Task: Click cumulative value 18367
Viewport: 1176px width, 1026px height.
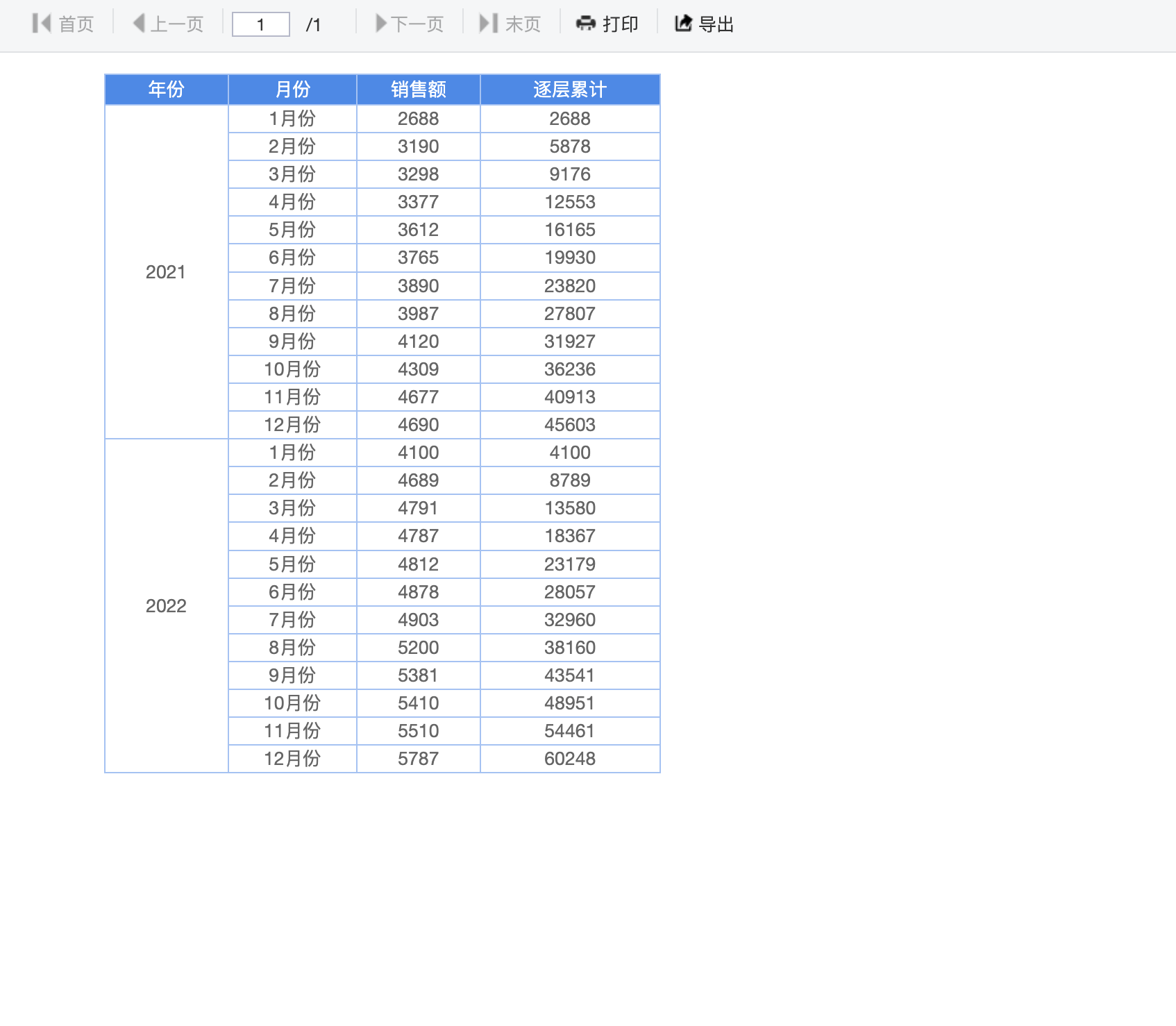Action: pyautogui.click(x=570, y=536)
